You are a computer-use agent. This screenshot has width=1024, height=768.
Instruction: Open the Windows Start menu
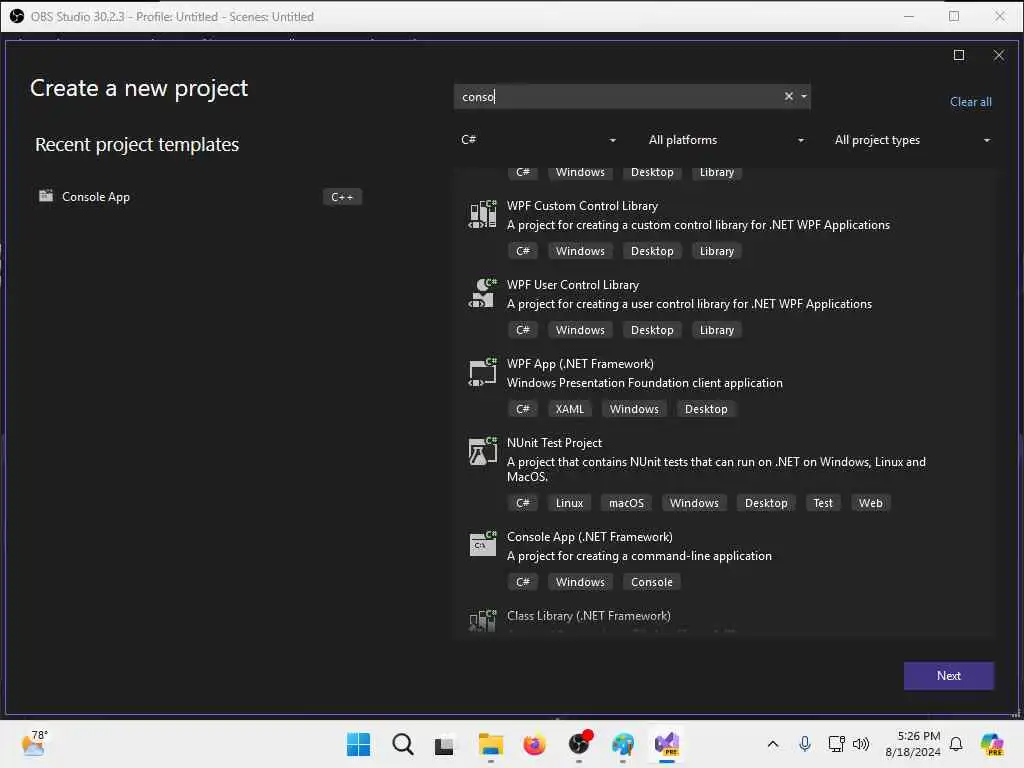358,744
